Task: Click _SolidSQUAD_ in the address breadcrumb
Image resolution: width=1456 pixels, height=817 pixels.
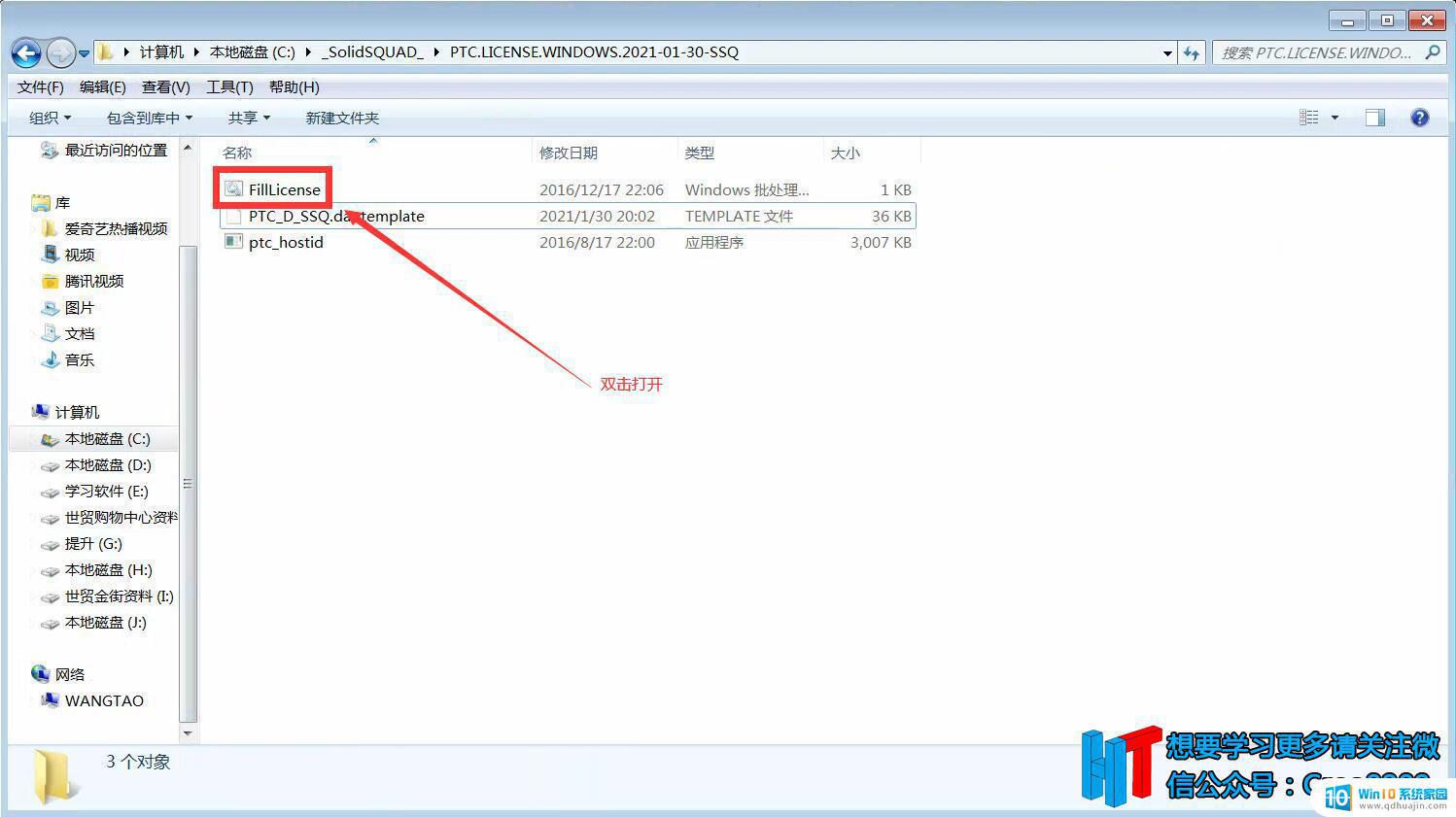Action: [x=372, y=52]
